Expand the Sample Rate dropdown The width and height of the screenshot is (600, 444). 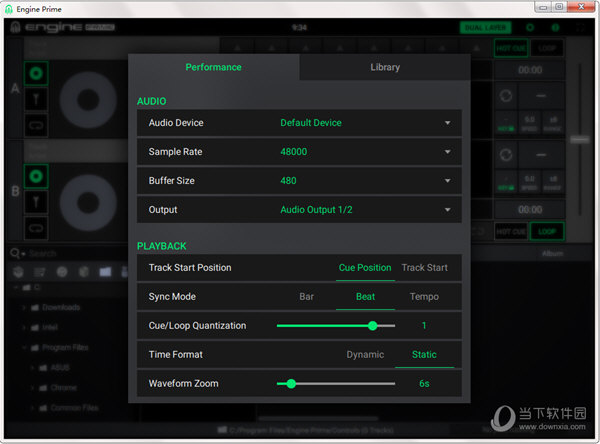(x=447, y=152)
